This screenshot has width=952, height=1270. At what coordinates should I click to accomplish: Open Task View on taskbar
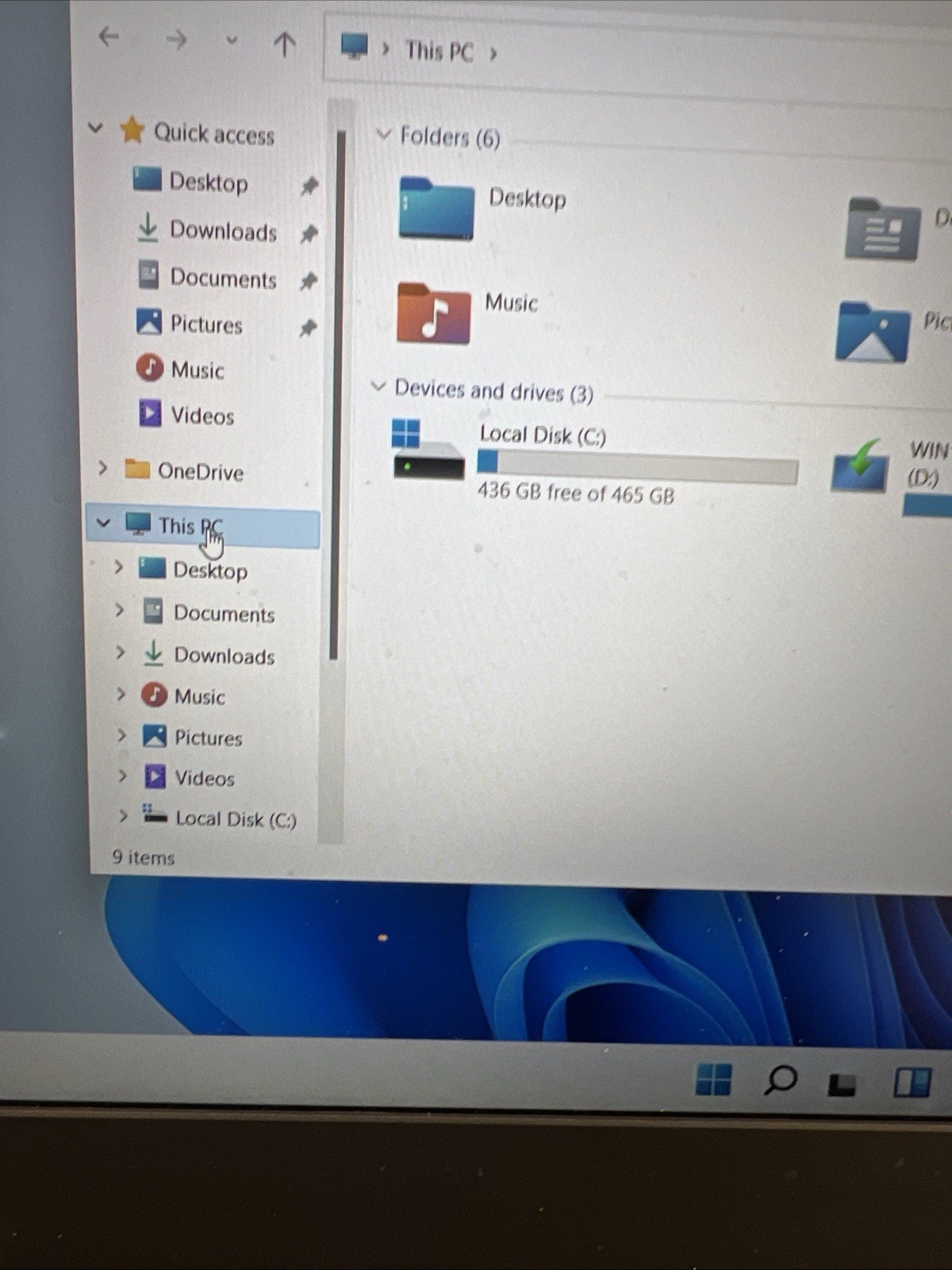842,1084
